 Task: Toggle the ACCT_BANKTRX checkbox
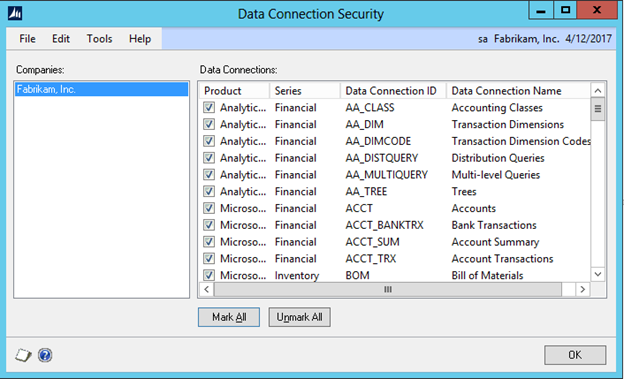209,225
